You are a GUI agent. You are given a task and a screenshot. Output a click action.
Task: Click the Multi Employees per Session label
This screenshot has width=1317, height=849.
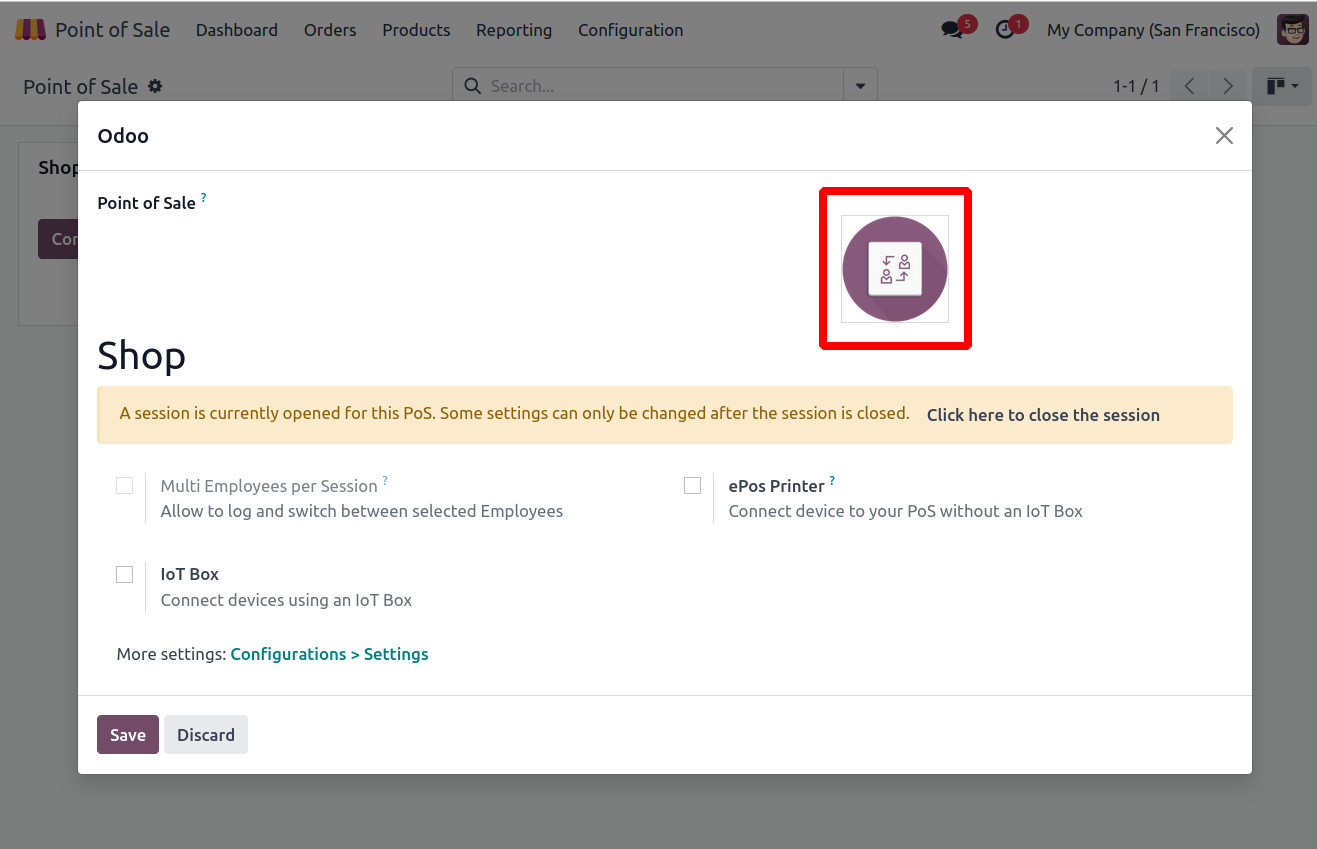click(x=269, y=486)
